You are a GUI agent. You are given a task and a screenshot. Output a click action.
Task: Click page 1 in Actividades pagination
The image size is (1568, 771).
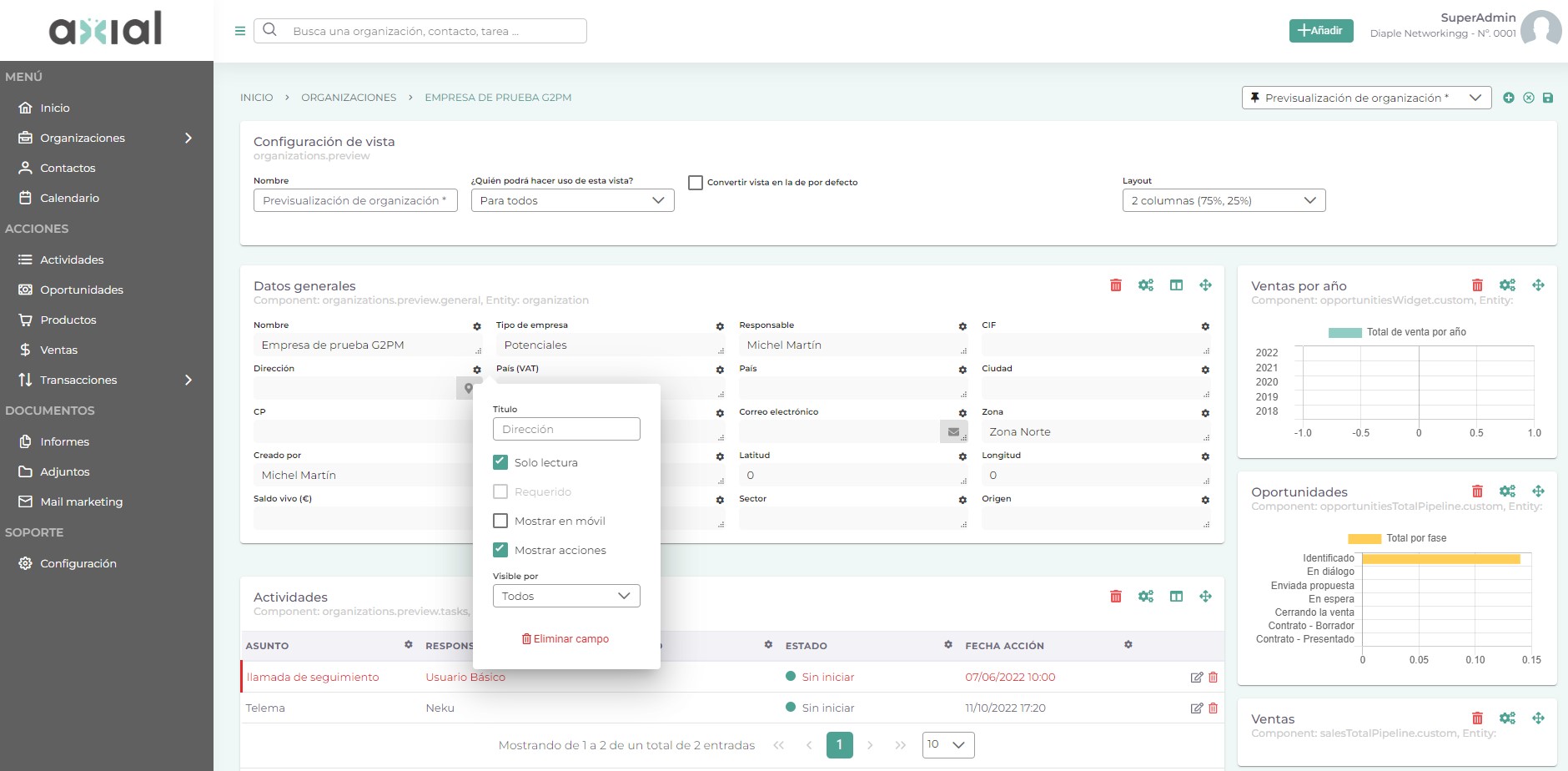coord(841,744)
